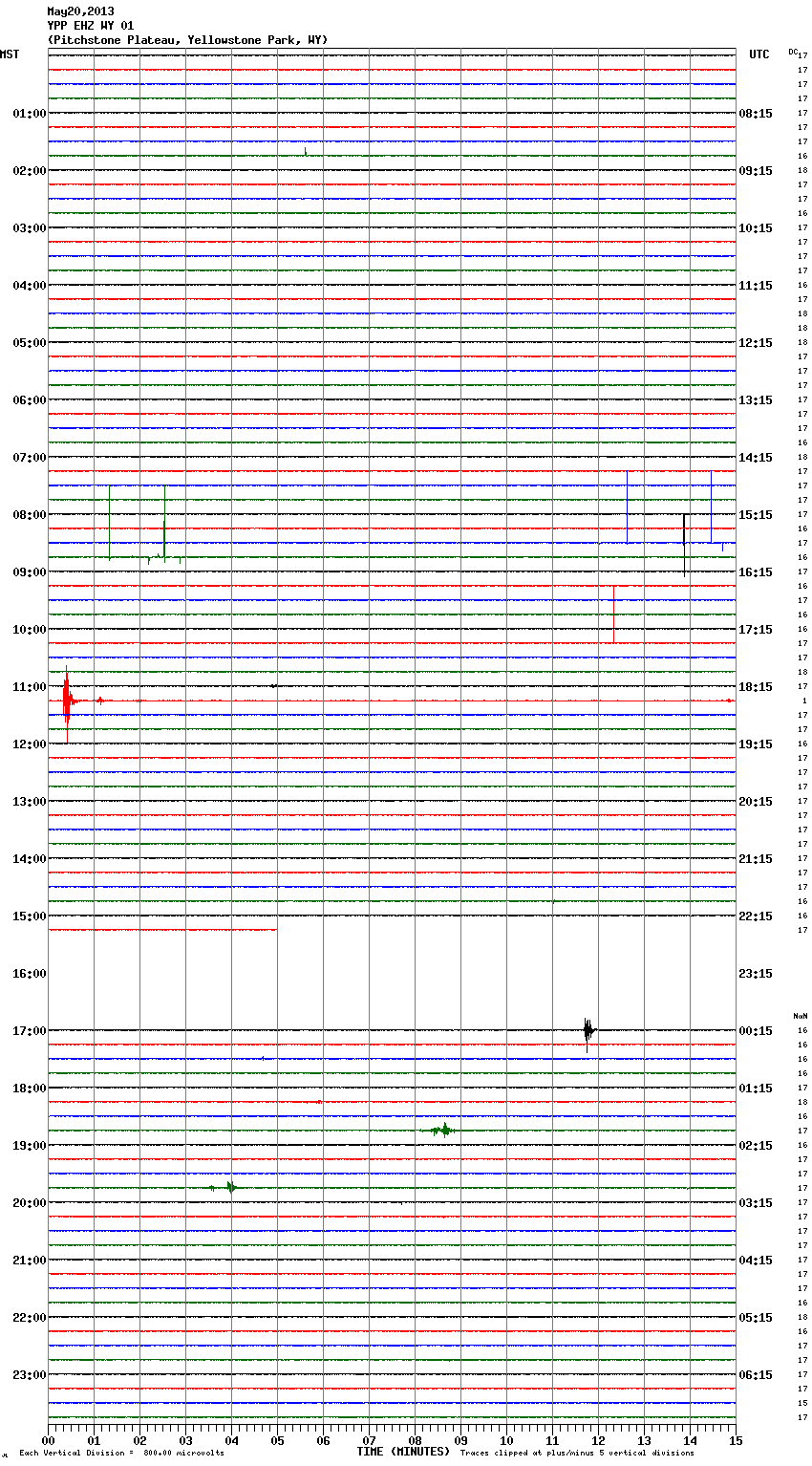This screenshot has height=1466, width=812.
Task: Click the MST timezone header
Action: (x=10, y=54)
